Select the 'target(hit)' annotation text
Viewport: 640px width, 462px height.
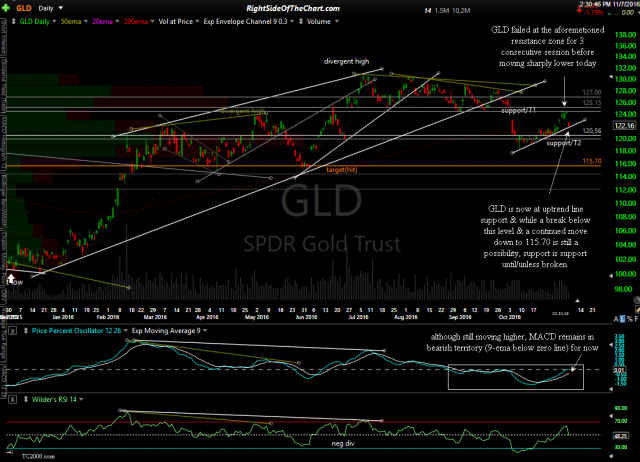(x=342, y=169)
